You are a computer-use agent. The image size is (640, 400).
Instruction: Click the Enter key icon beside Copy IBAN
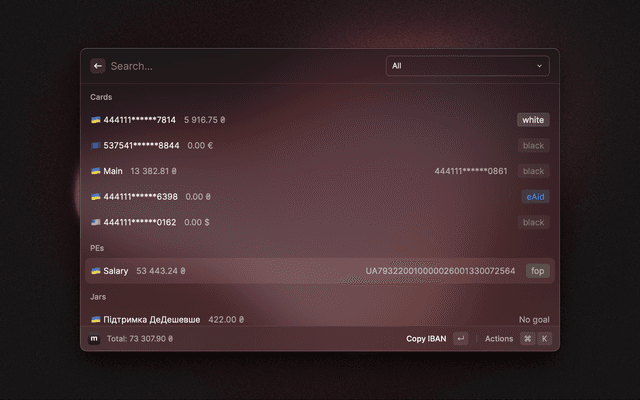[460, 339]
